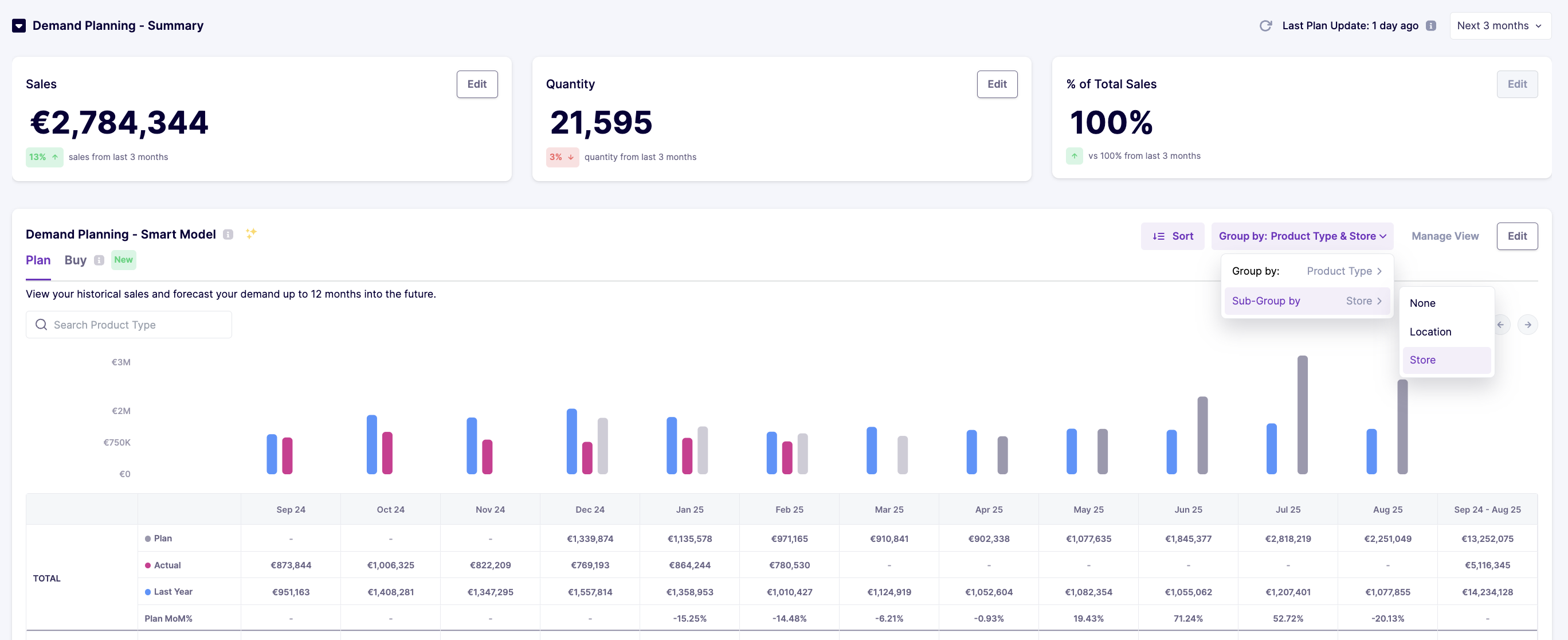Image resolution: width=1568 pixels, height=640 pixels.
Task: Click Edit button on Sales card
Action: pos(477,84)
